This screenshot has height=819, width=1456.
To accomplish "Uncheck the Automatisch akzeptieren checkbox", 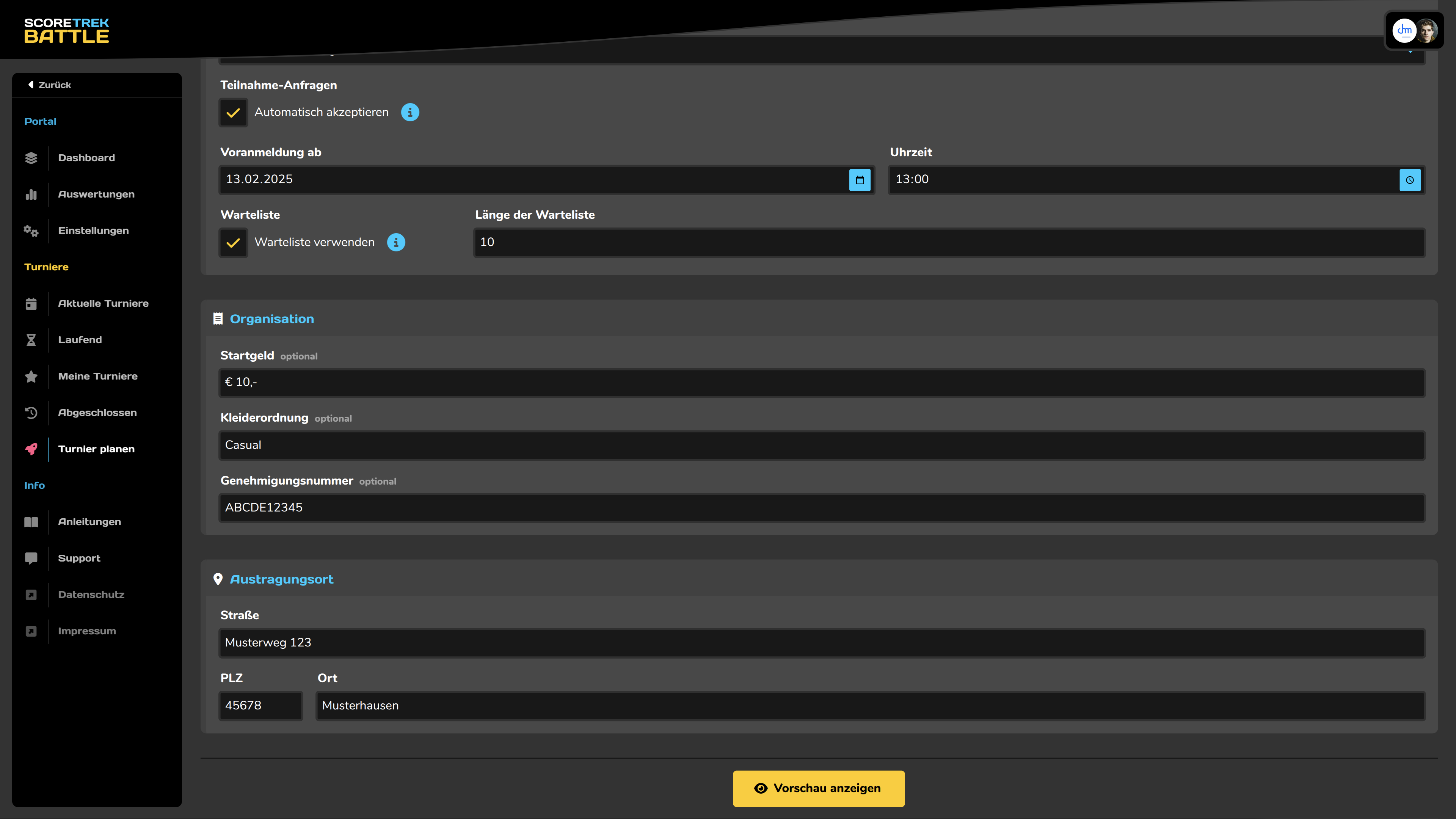I will tap(234, 113).
